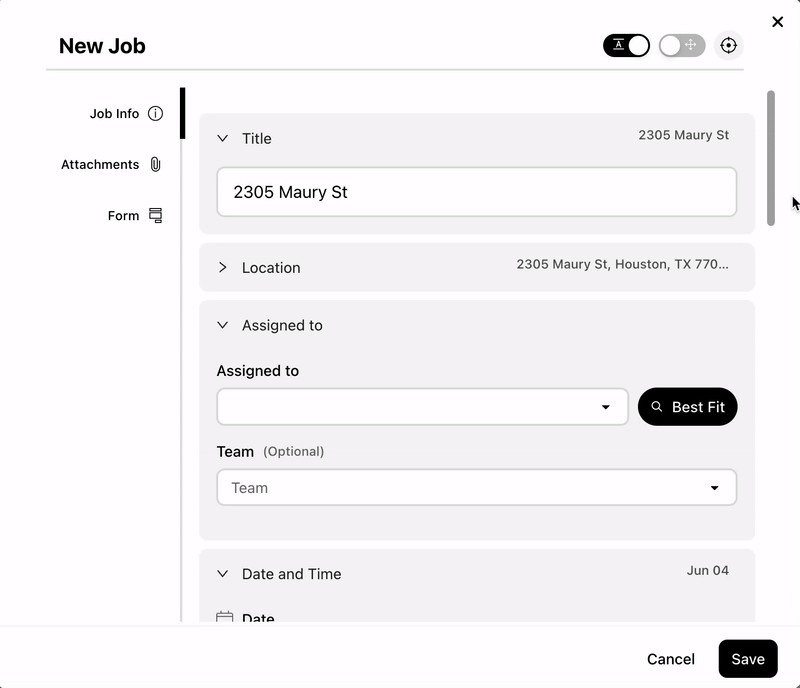Screen dimensions: 800x688
Task: Open the Form tab
Action: (135, 215)
